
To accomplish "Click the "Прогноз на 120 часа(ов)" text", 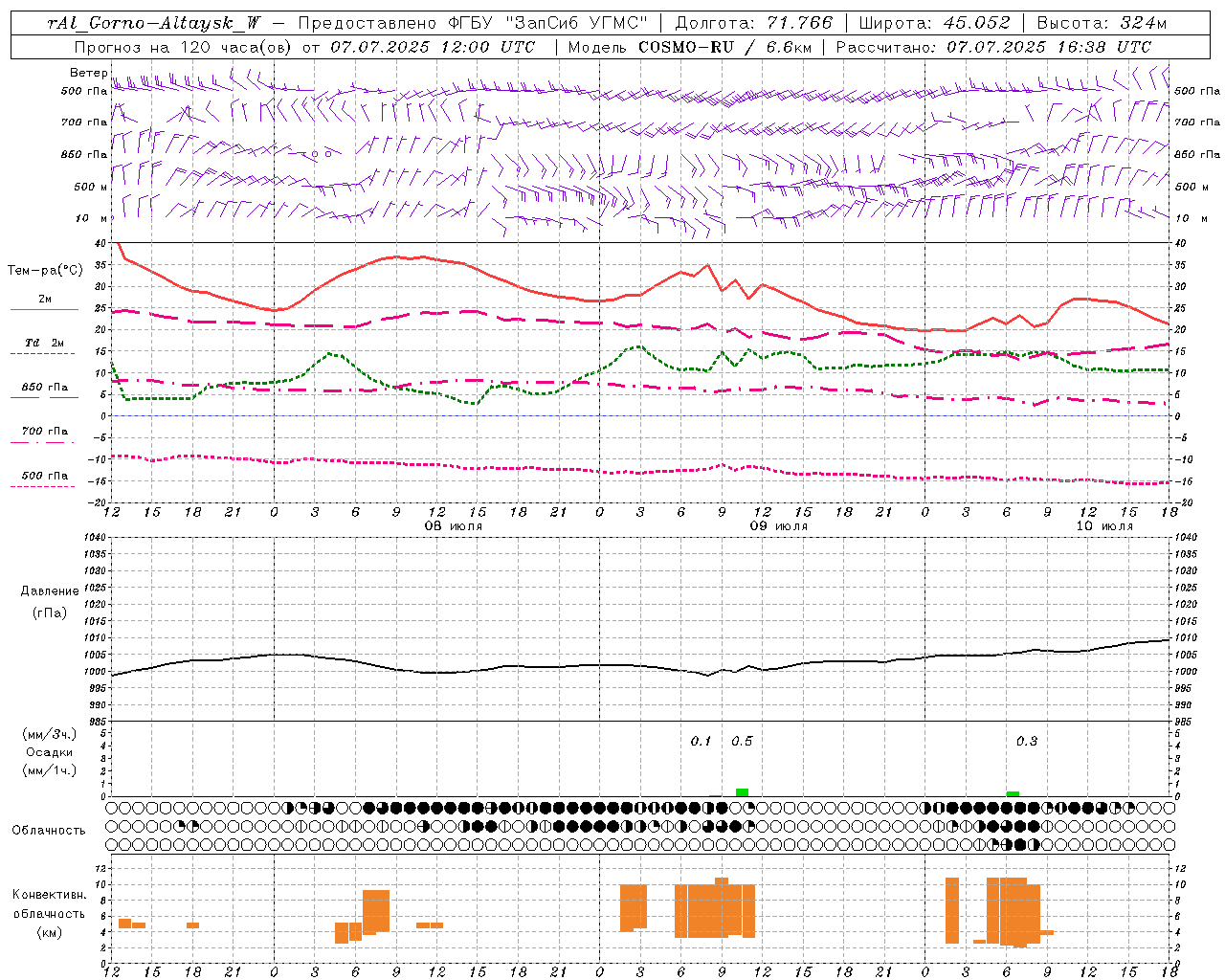I will tap(185, 47).
